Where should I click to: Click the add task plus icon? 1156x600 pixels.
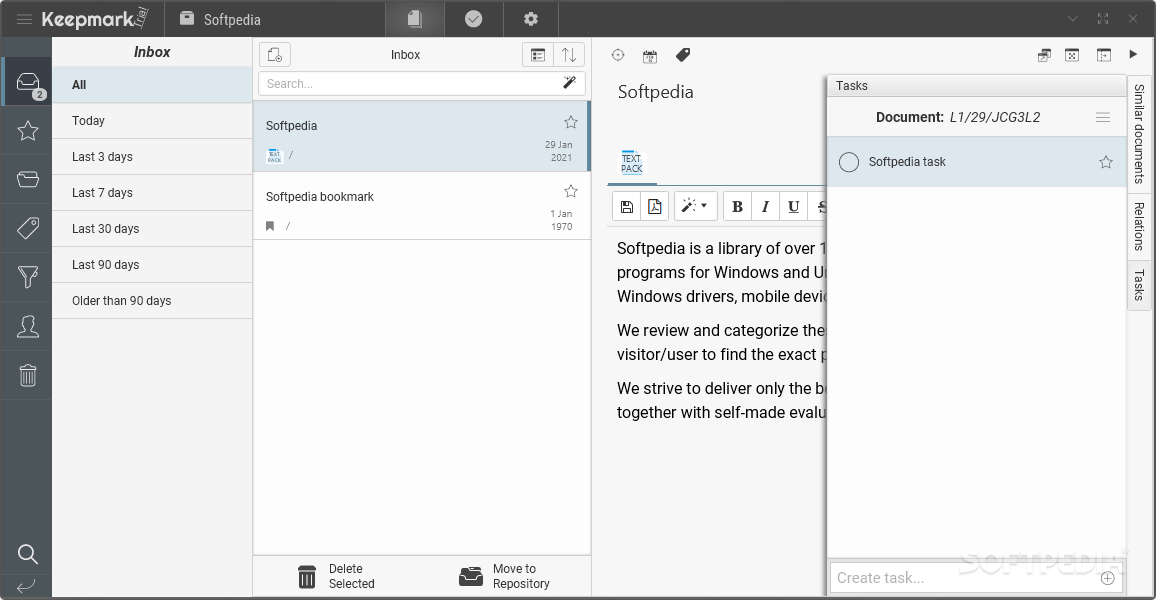tap(1107, 578)
